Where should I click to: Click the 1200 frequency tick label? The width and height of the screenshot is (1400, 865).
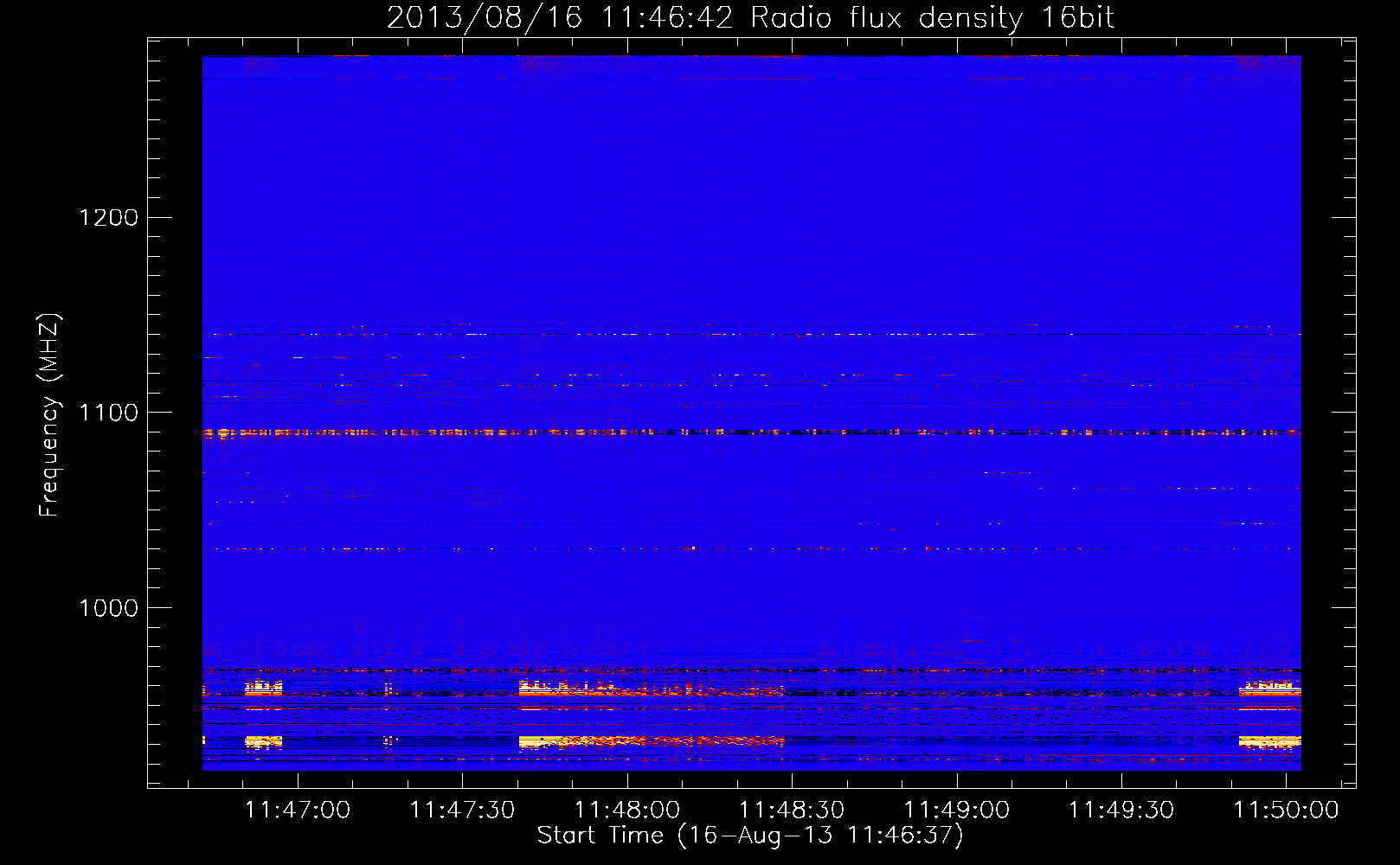(109, 217)
